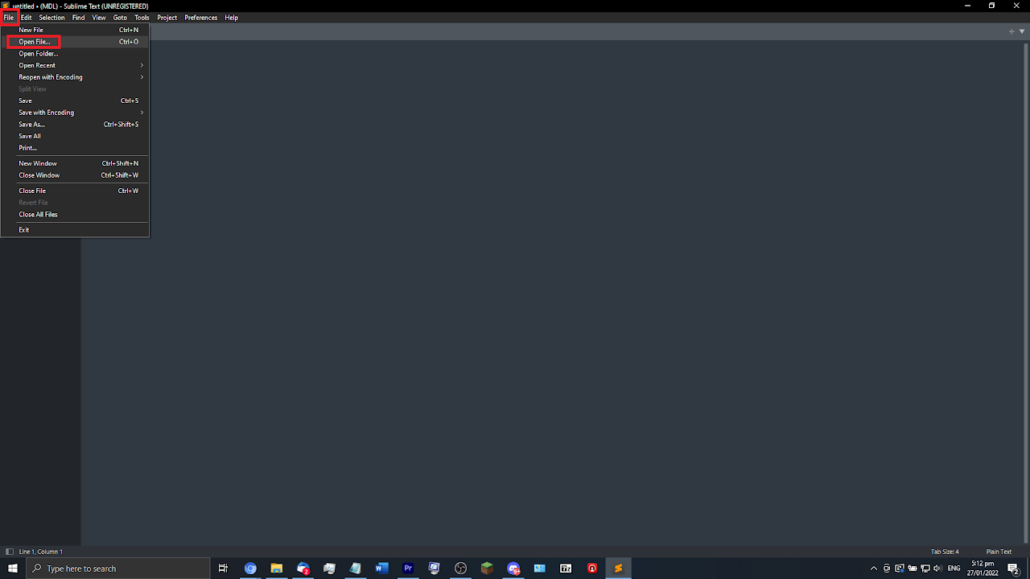
Task: Launch Premiere Pro from the taskbar
Action: 408,568
